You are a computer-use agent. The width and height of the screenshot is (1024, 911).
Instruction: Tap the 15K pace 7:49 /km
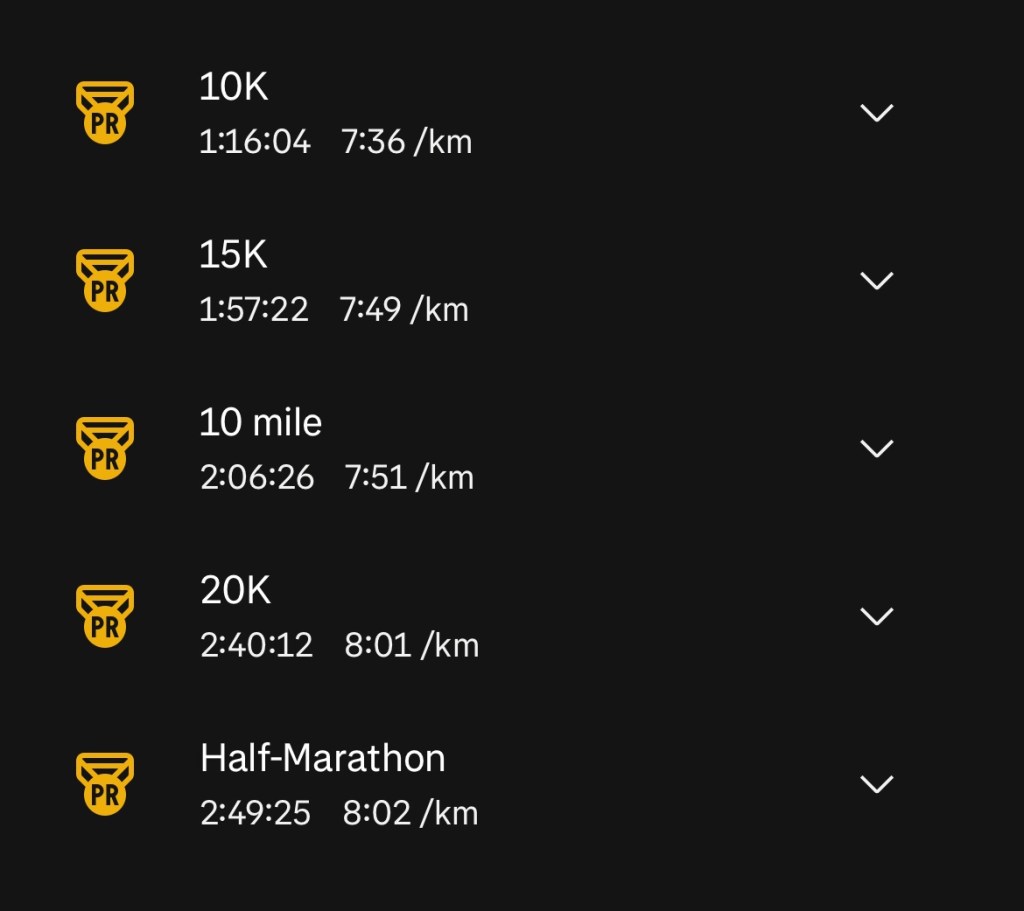404,310
